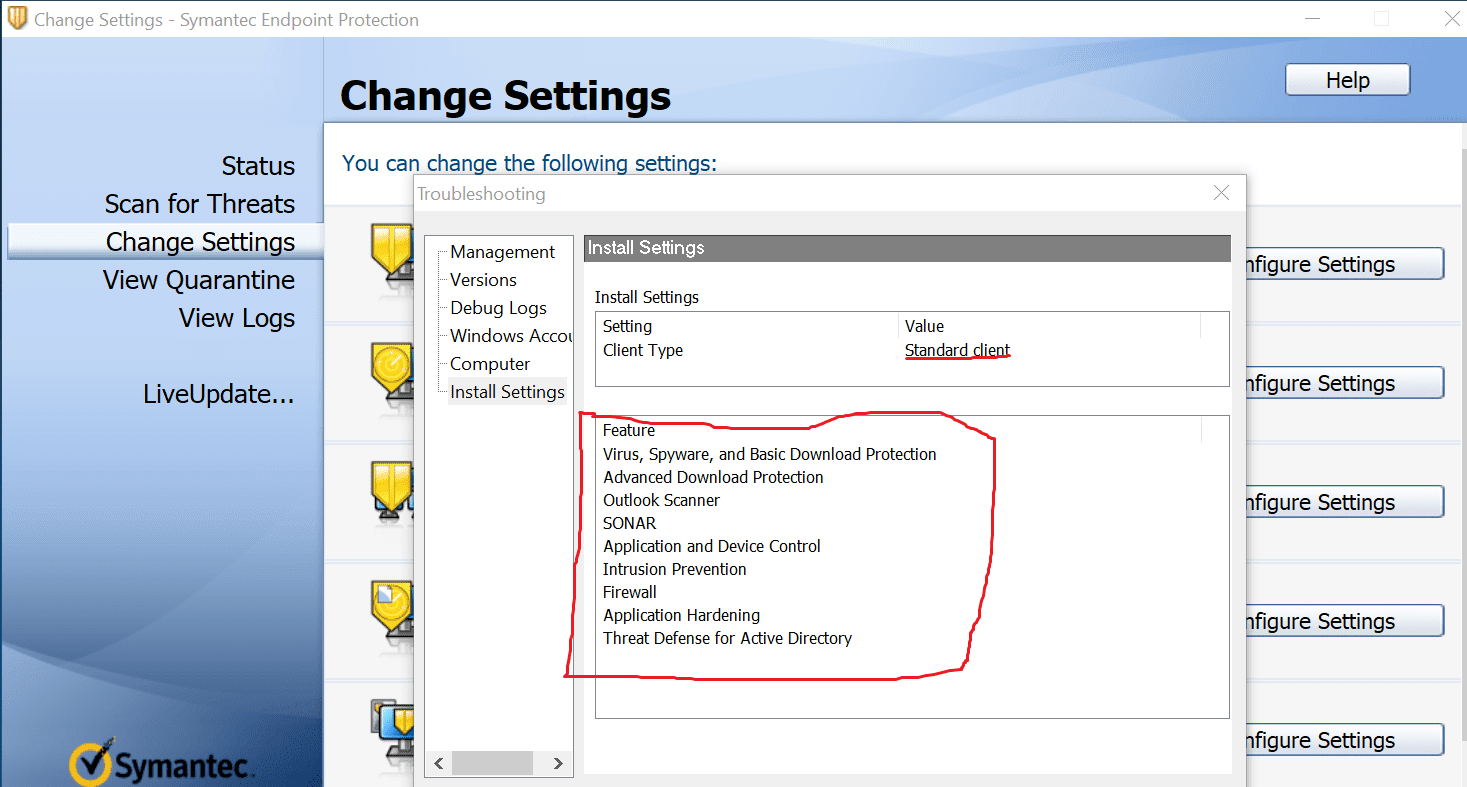This screenshot has height=787, width=1467.
Task: Select Advanced Download Protection feature
Action: click(713, 477)
